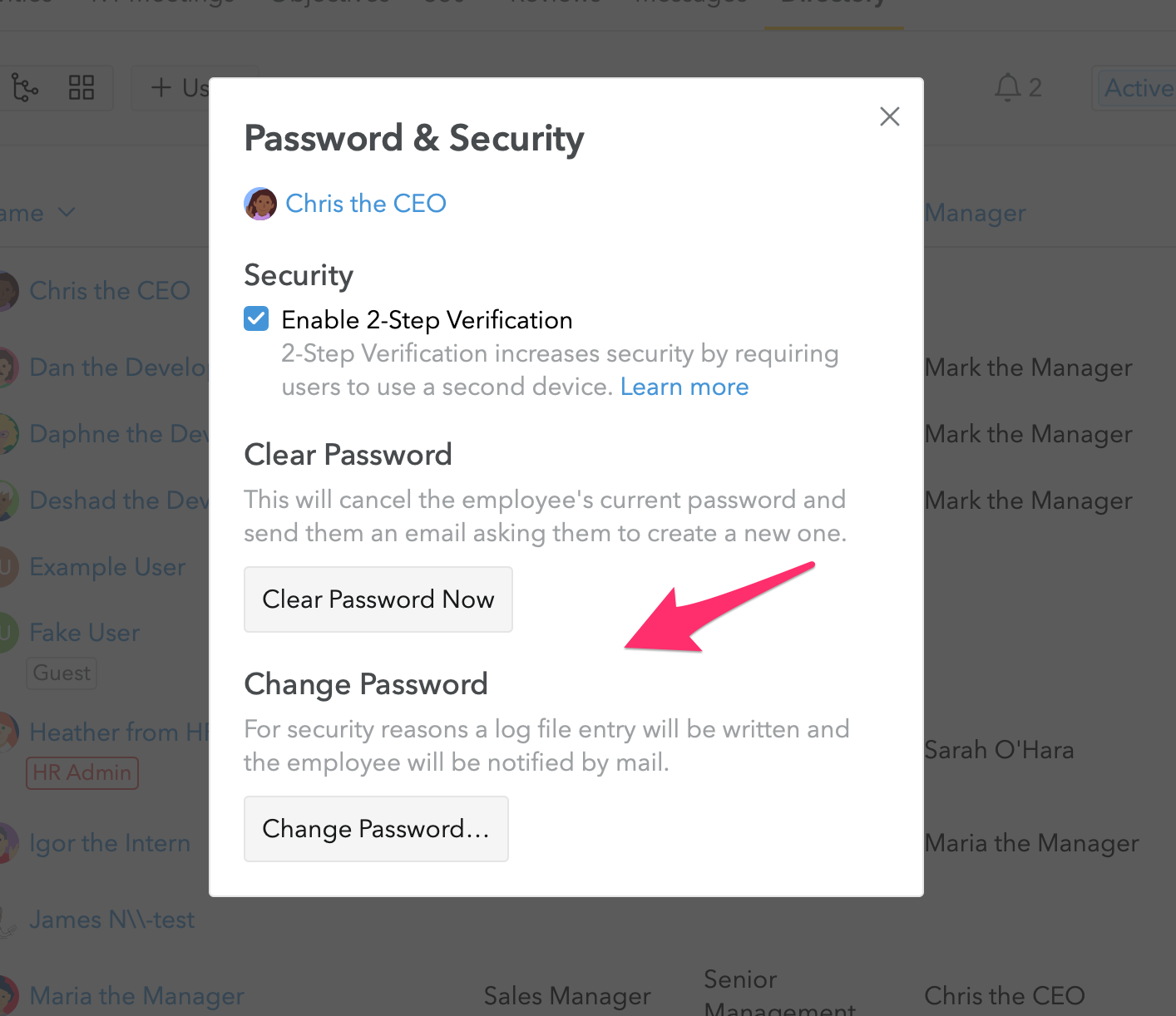This screenshot has height=1016, width=1176.
Task: Open the notifications bell
Action: click(x=1007, y=86)
